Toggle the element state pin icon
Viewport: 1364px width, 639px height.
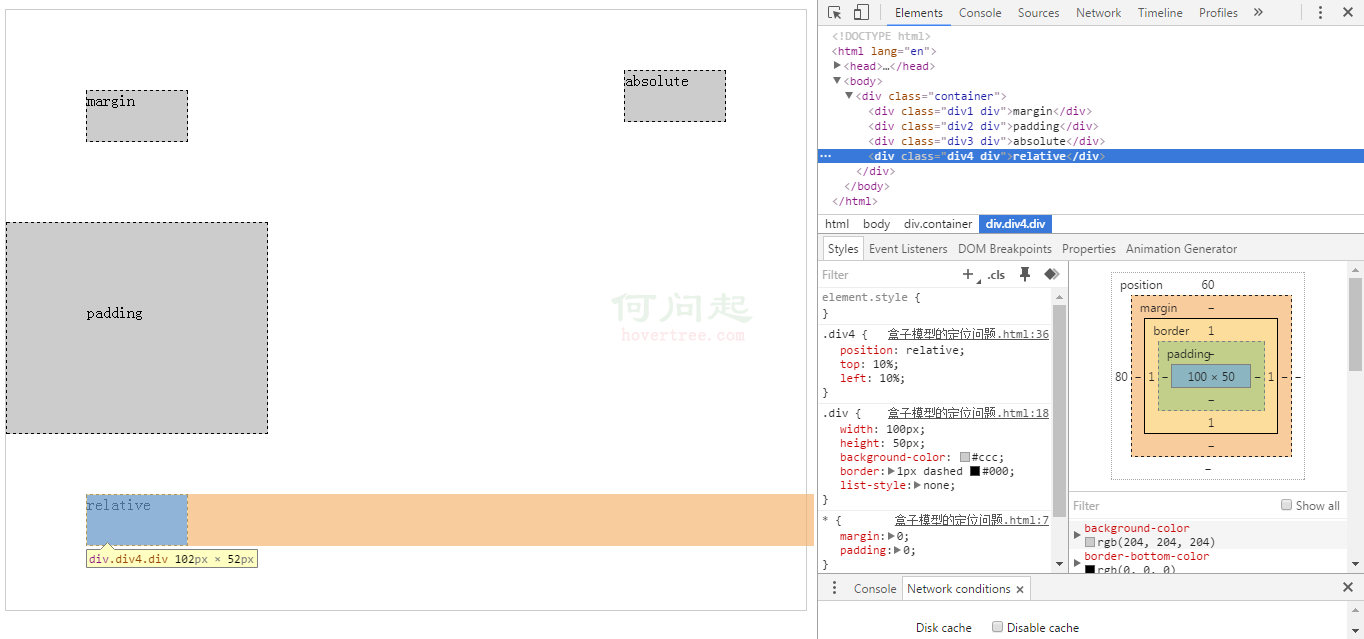point(1025,274)
